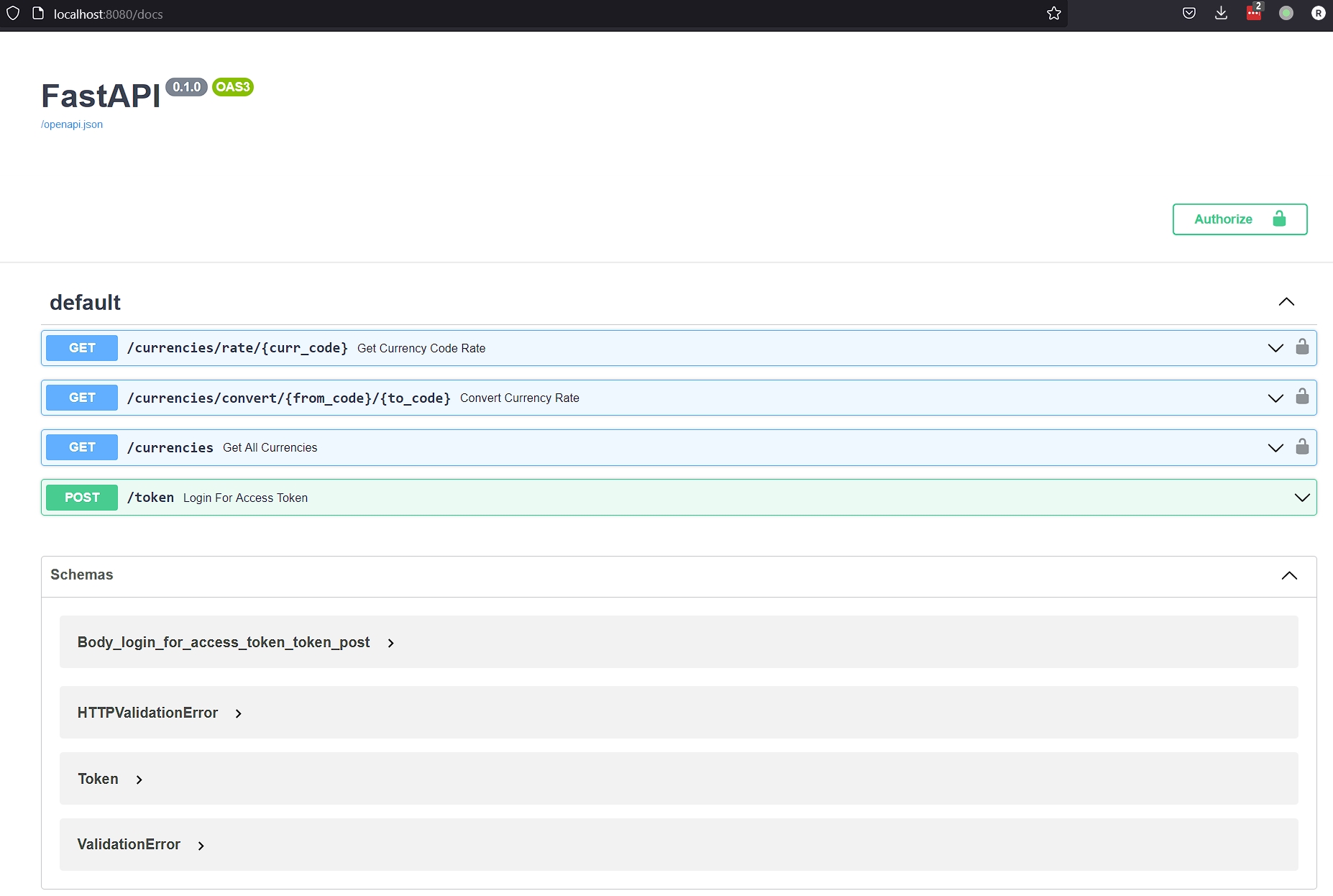Collapse the default section chevron
1333x896 pixels.
pyautogui.click(x=1286, y=302)
